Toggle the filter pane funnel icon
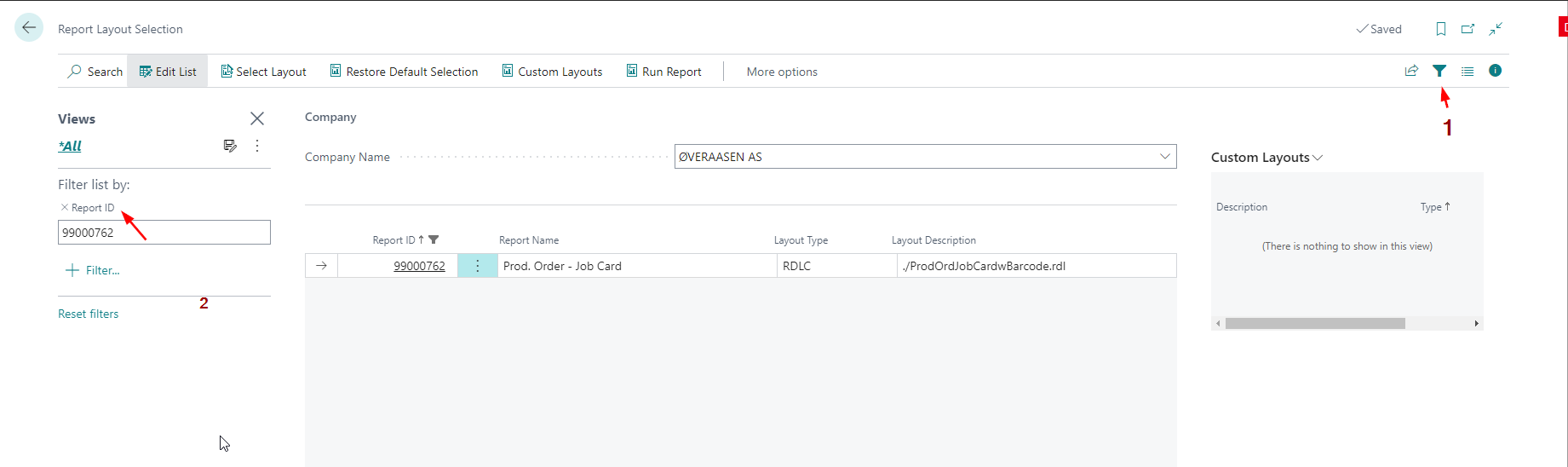 pyautogui.click(x=1439, y=71)
